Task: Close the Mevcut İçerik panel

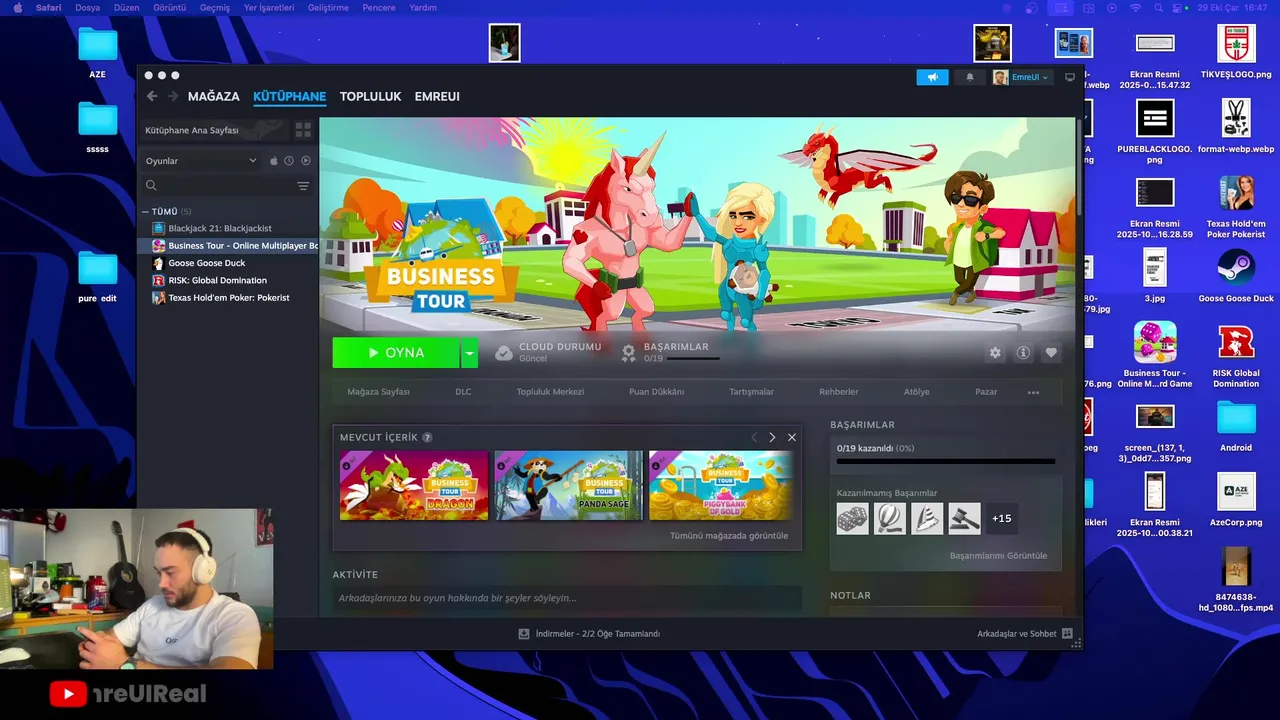Action: pyautogui.click(x=792, y=437)
